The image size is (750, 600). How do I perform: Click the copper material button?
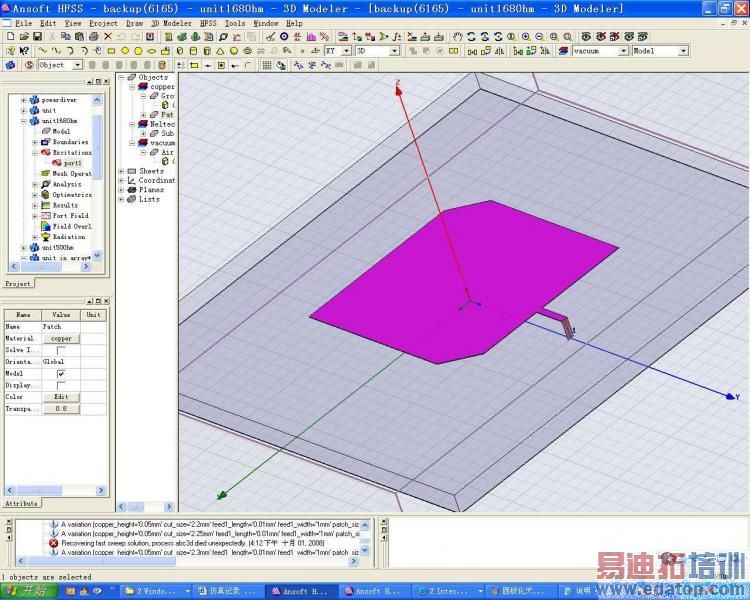click(x=61, y=338)
